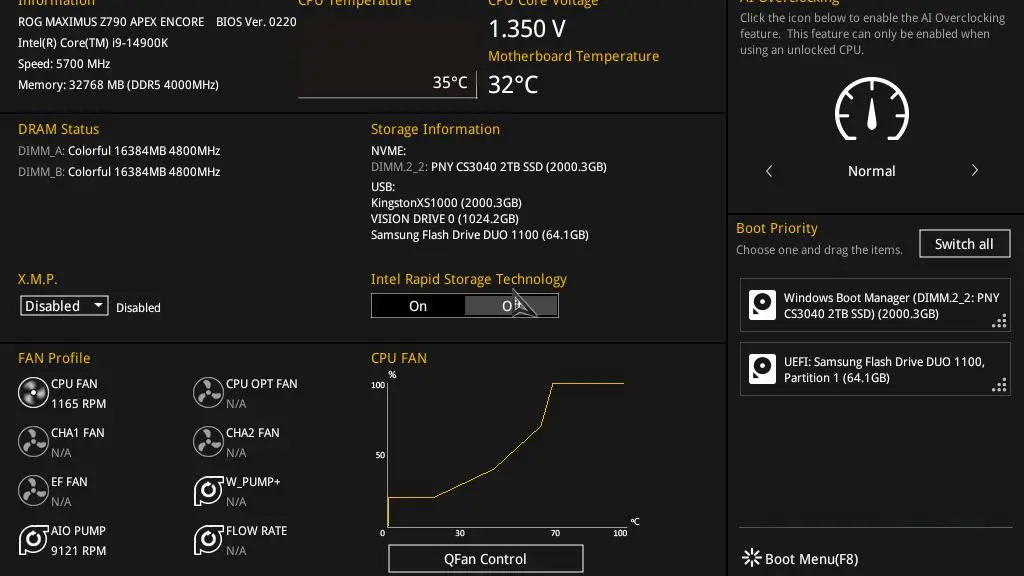Click the 9121 RPM AIO pump value

click(x=78, y=551)
